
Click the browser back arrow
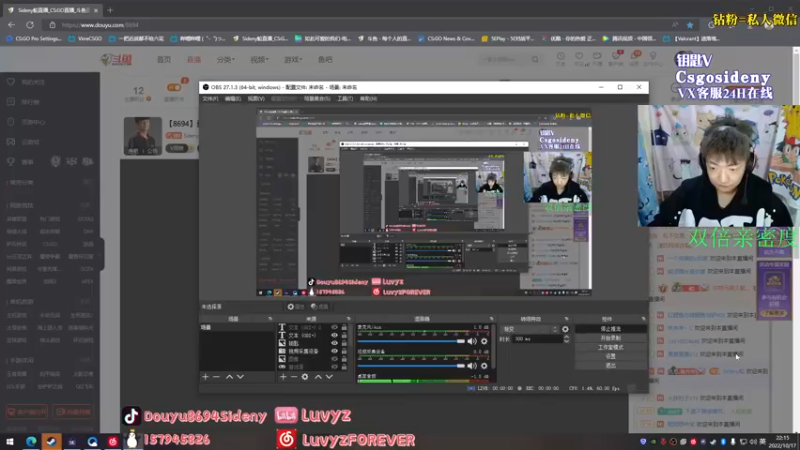tap(11, 24)
